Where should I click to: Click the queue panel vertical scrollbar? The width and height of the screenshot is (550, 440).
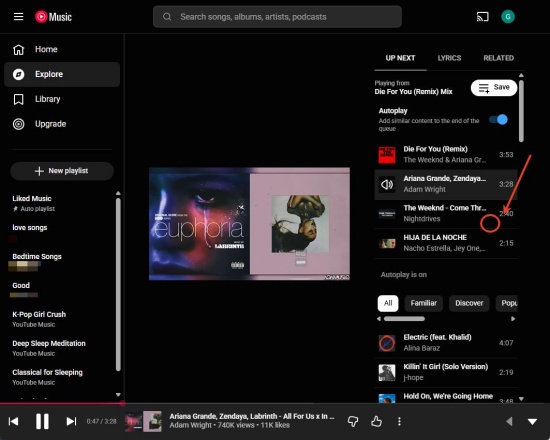click(521, 111)
